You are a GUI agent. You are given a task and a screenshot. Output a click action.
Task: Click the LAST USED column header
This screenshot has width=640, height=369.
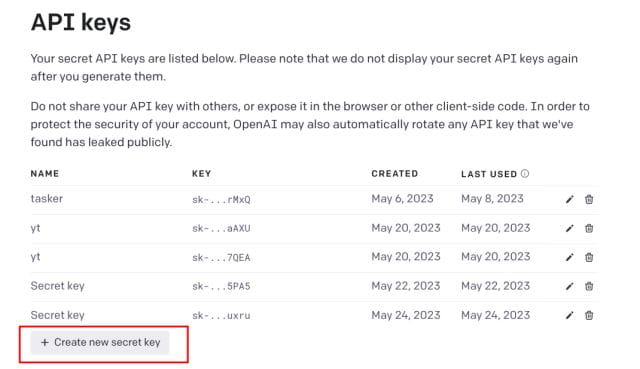[489, 174]
